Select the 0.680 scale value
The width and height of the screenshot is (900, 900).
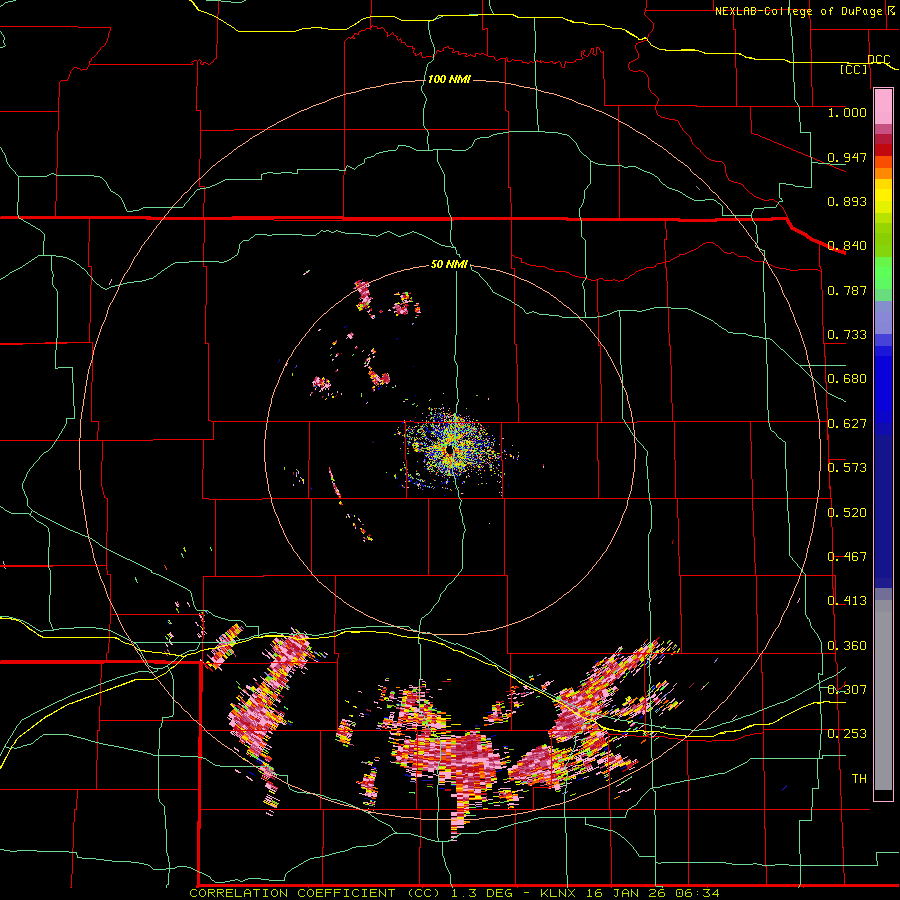point(847,379)
